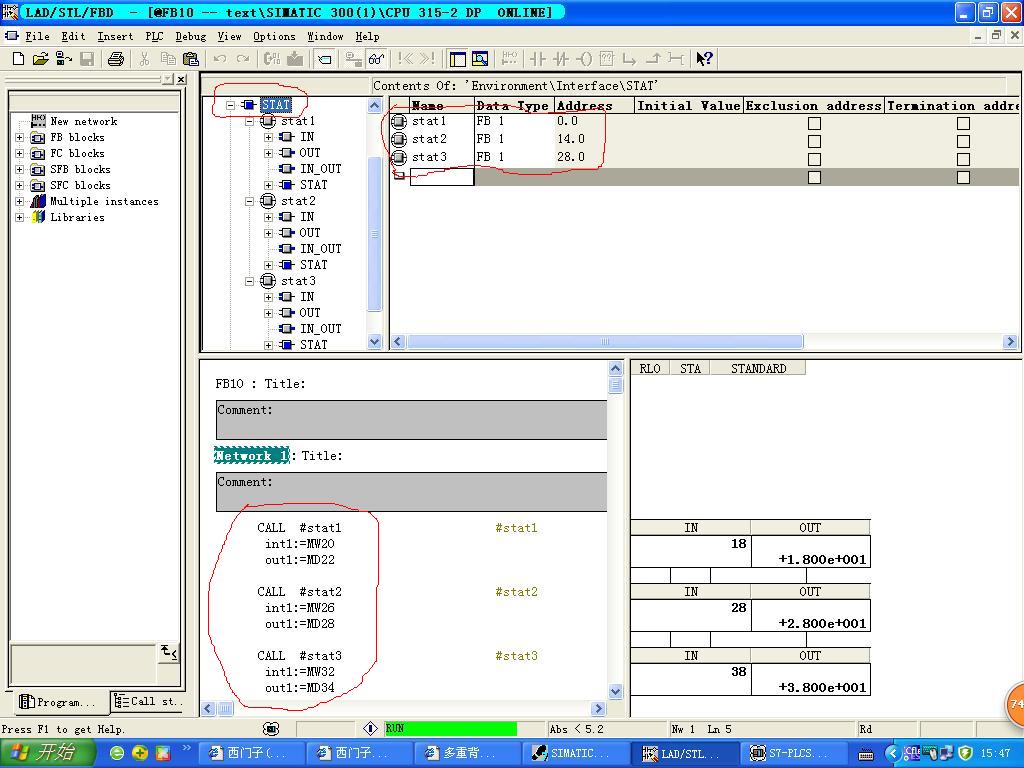Click the Data Type column header
Screen dimensions: 1024x768
tap(512, 105)
